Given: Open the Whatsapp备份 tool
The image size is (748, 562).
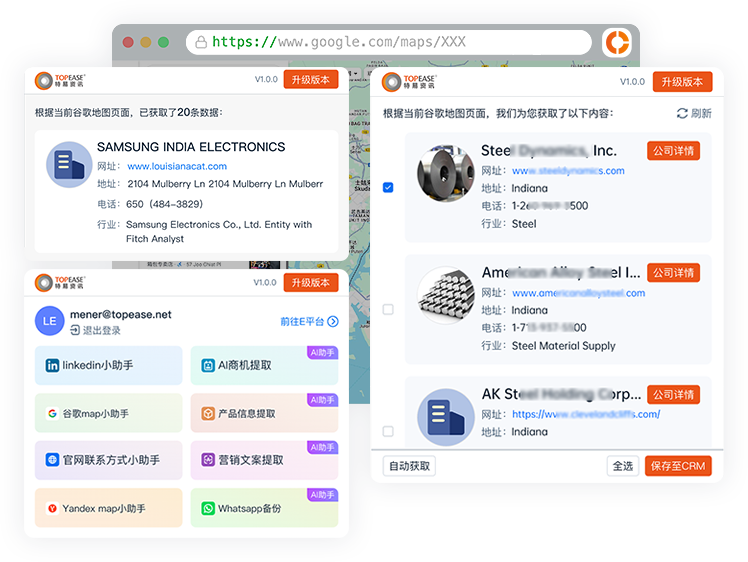Looking at the screenshot, I should pyautogui.click(x=264, y=508).
